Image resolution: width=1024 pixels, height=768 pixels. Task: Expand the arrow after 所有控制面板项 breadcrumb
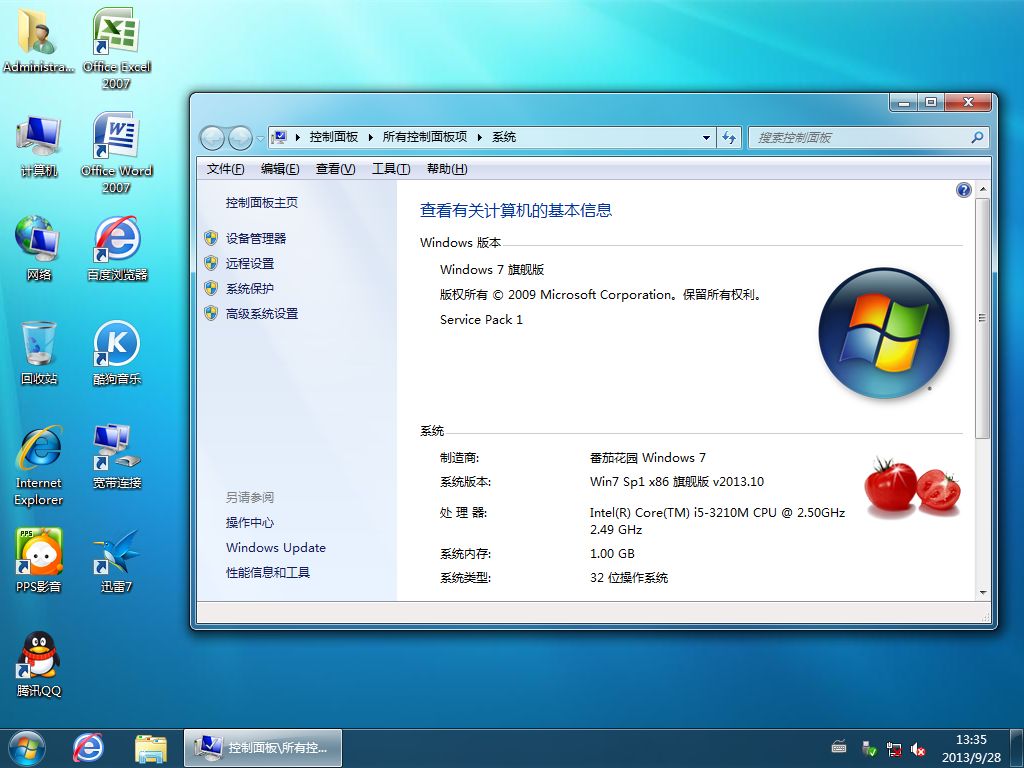(479, 137)
